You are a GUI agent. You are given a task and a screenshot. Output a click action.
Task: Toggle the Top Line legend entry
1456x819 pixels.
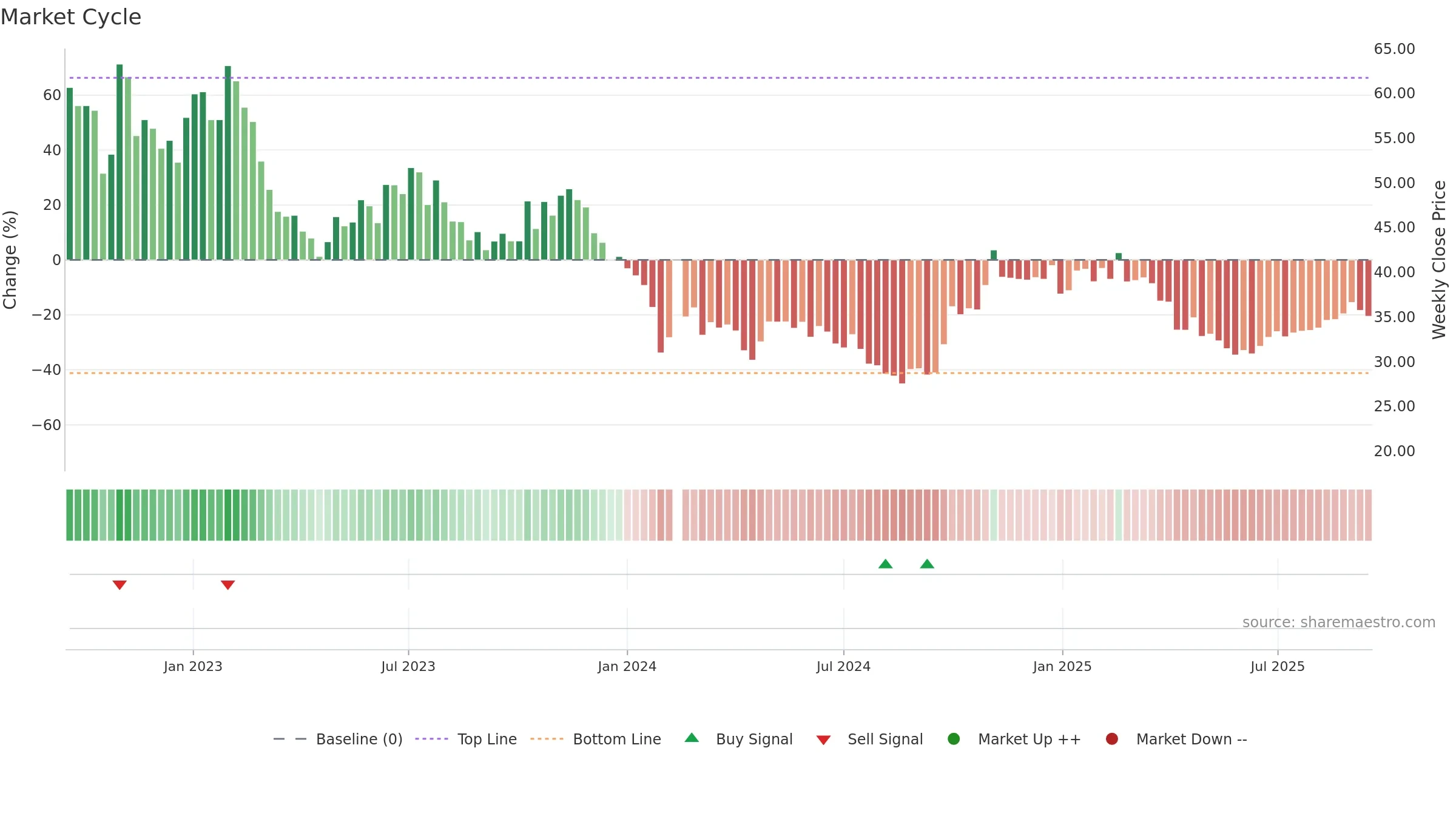[x=466, y=739]
